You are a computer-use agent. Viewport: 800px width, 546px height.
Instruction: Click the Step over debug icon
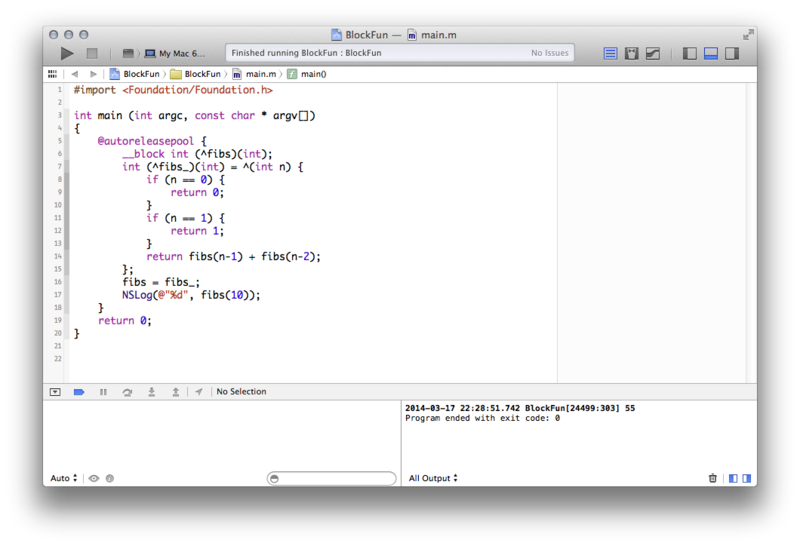tap(127, 392)
